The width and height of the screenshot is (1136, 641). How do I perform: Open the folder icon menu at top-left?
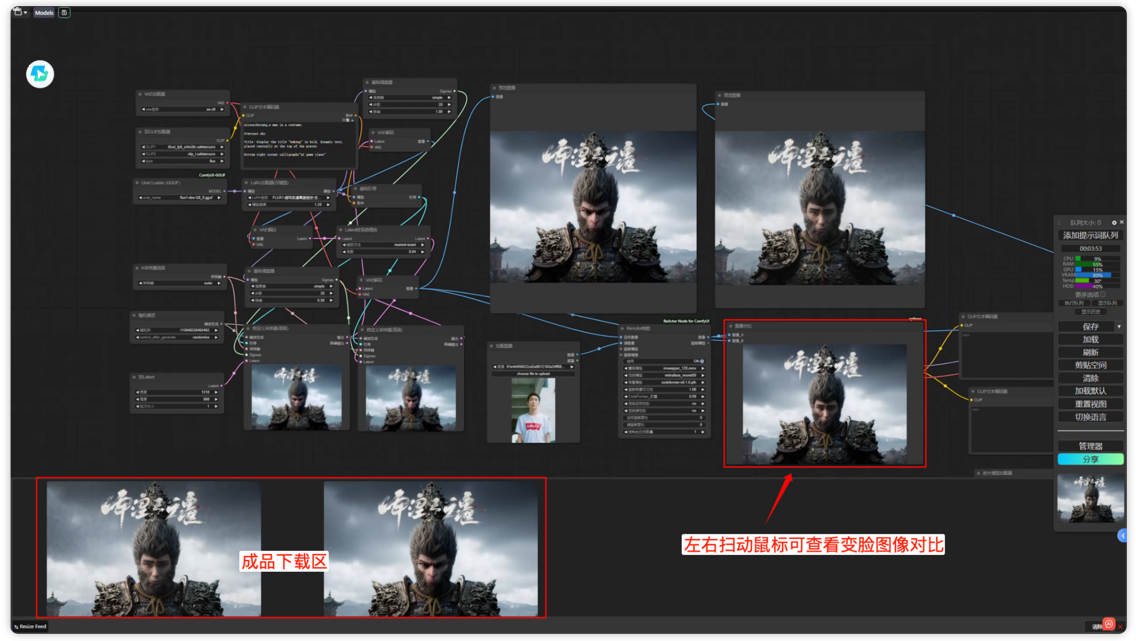(x=20, y=12)
